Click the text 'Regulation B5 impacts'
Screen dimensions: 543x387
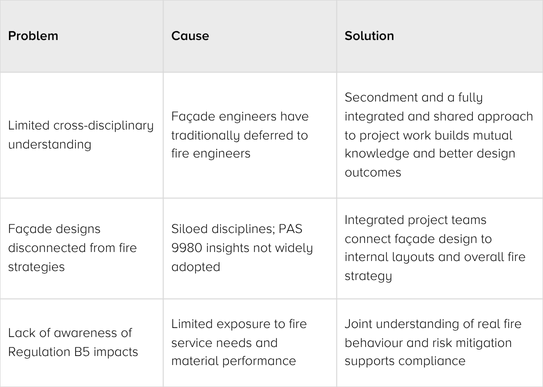pyautogui.click(x=73, y=352)
